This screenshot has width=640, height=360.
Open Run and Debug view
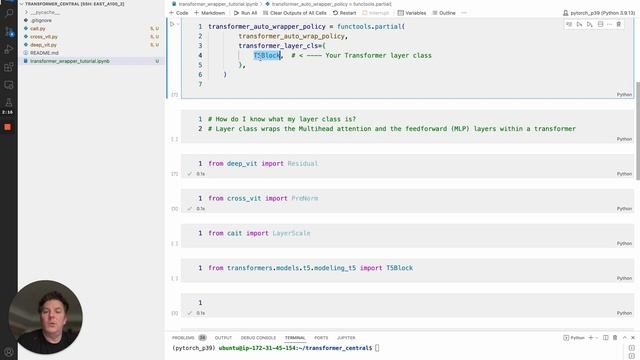9,49
